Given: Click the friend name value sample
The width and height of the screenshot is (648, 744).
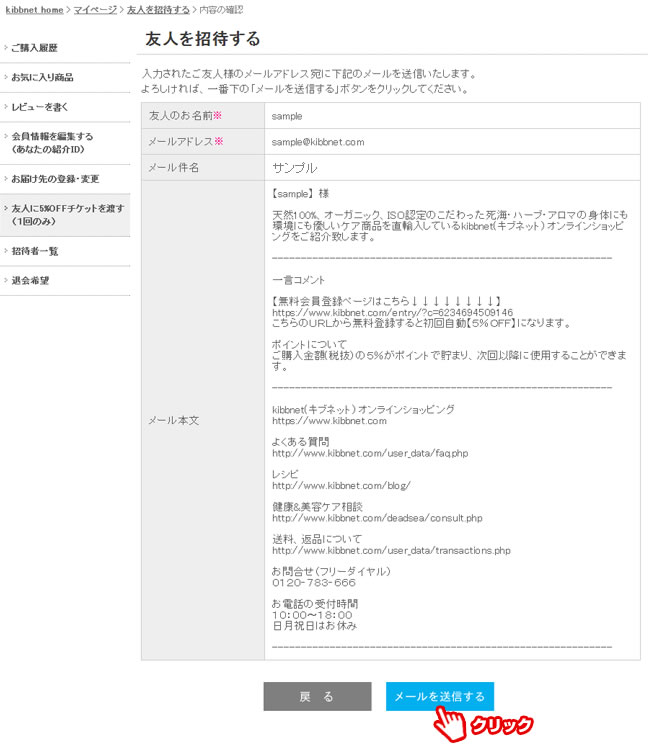Looking at the screenshot, I should click(287, 116).
